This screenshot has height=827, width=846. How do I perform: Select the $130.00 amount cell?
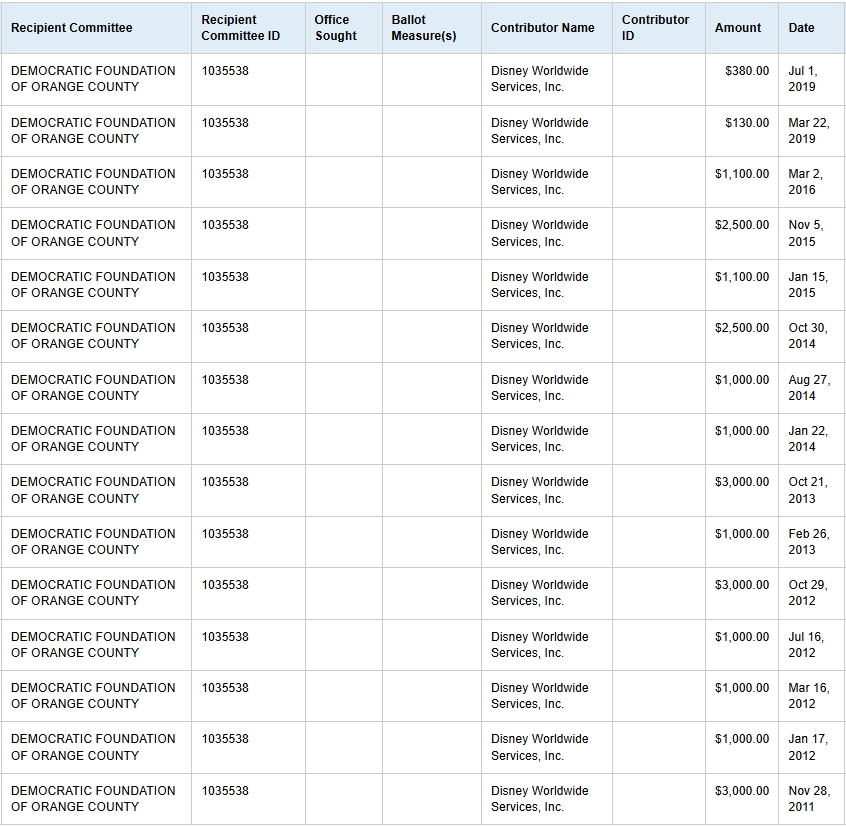coord(747,123)
